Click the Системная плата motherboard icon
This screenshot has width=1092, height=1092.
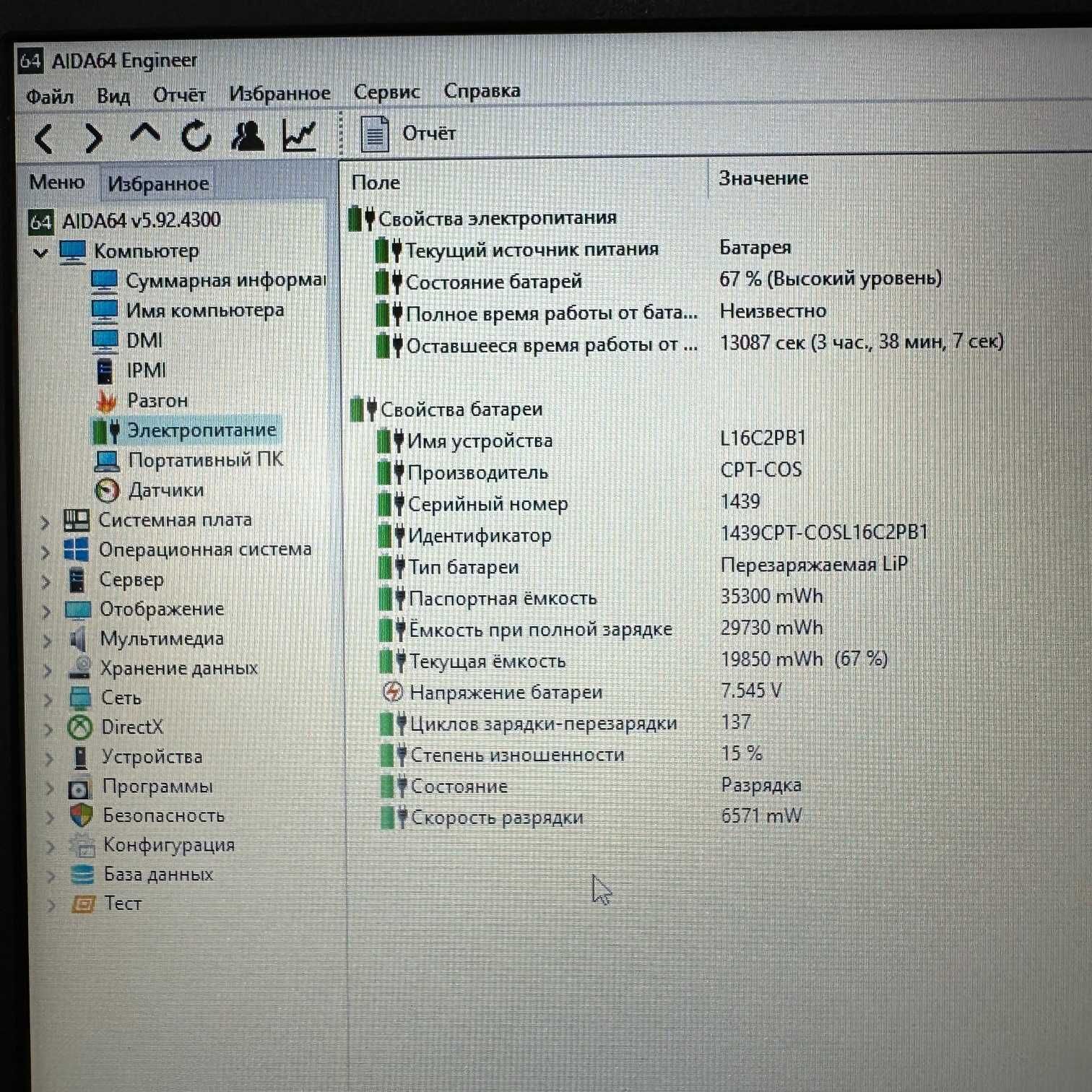click(77, 520)
